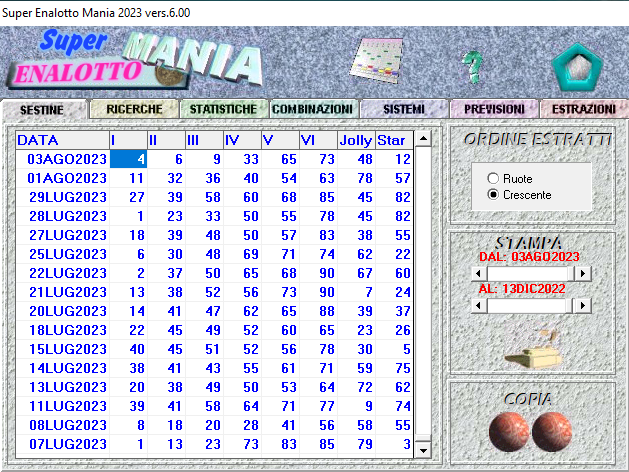Image resolution: width=629 pixels, height=472 pixels.
Task: Click the table scrollbar up arrow
Action: click(423, 138)
